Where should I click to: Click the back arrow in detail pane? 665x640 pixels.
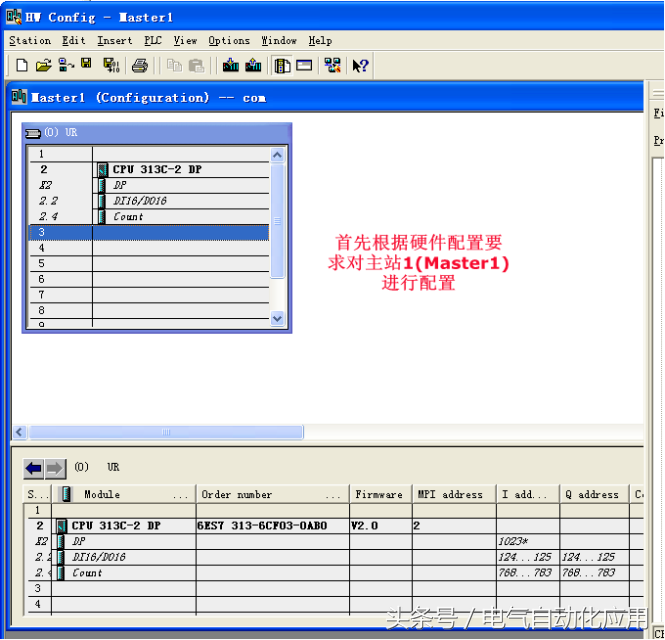[x=34, y=468]
